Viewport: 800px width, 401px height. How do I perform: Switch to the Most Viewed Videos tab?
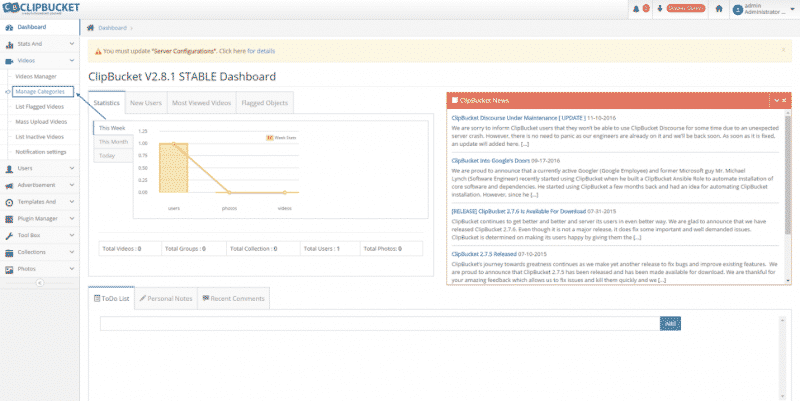click(200, 102)
